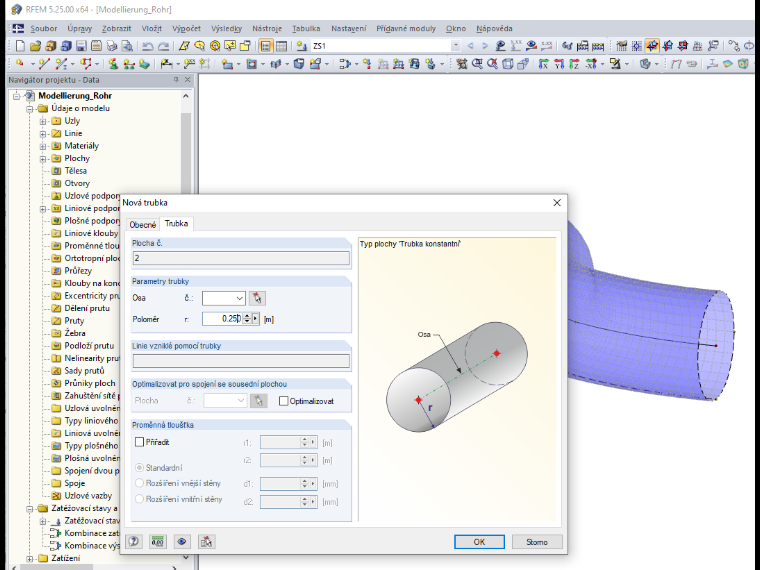Click the units and decimals 0.00 icon
Viewport: 760px width, 570px height.
[158, 541]
